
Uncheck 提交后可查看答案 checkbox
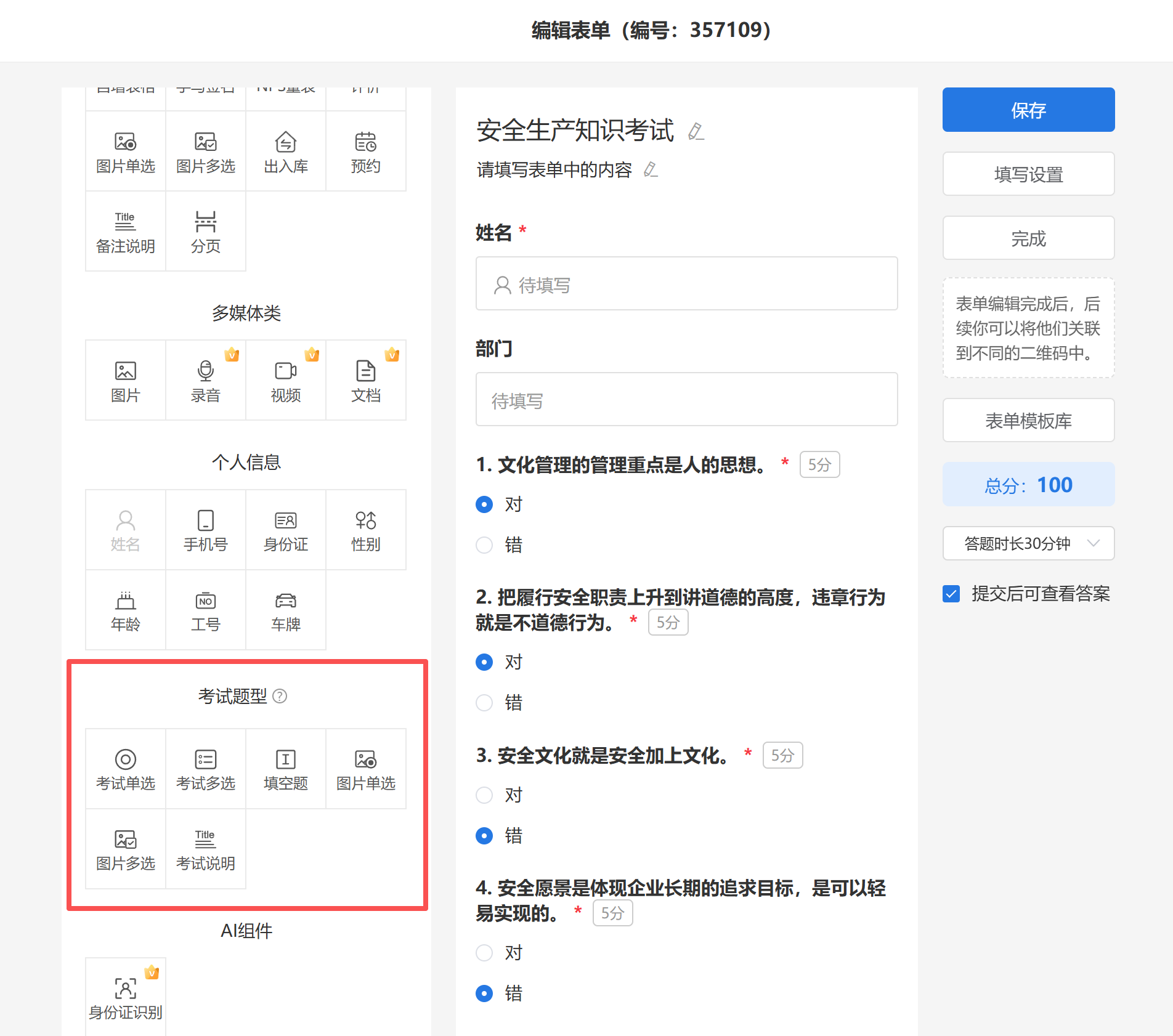[951, 594]
